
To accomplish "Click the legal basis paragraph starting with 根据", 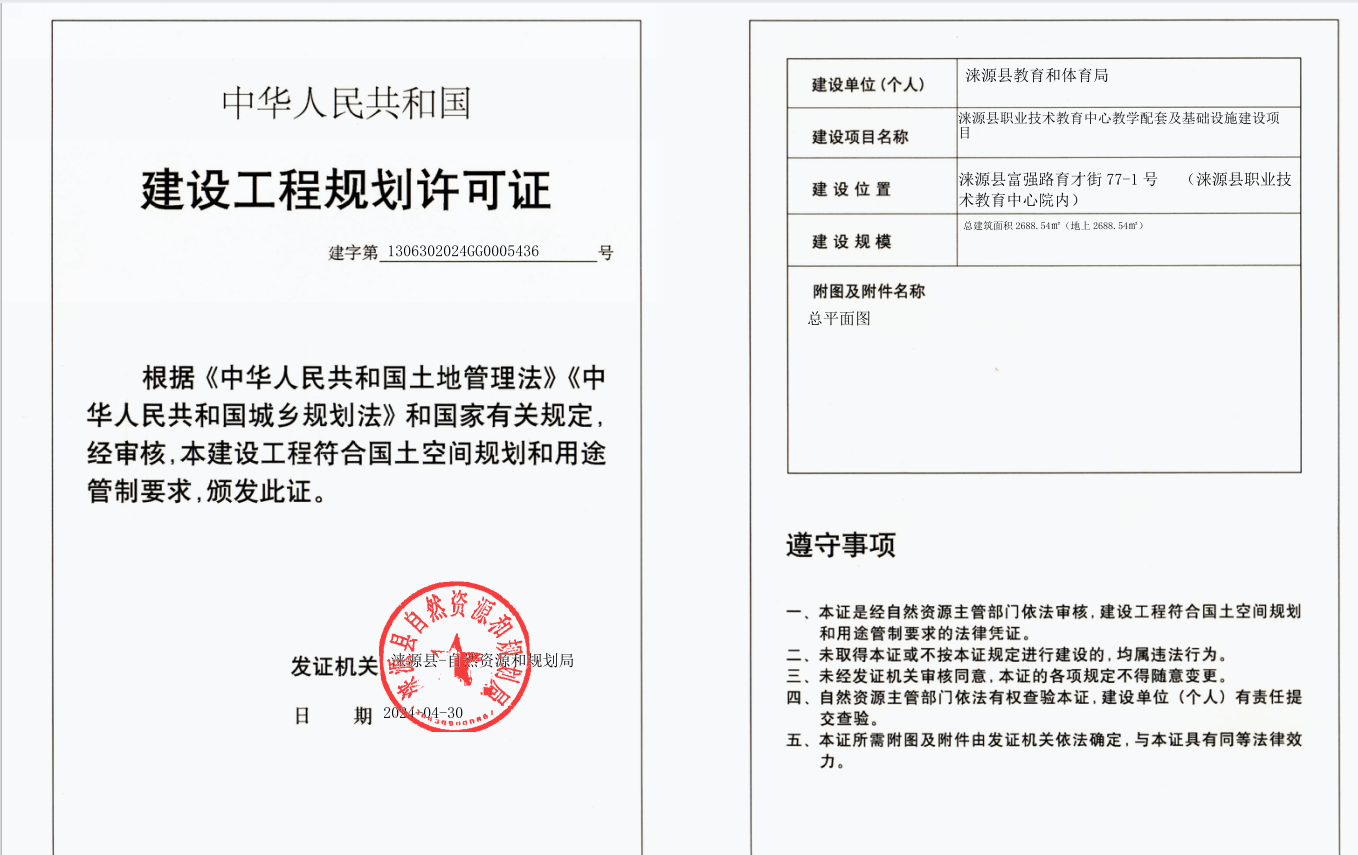I will 346,435.
